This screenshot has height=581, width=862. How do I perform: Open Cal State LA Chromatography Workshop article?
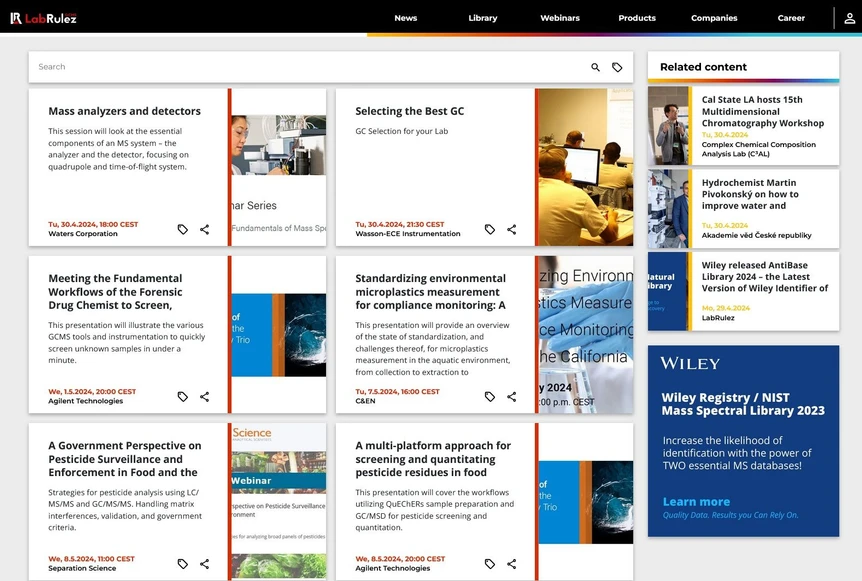[x=762, y=112]
